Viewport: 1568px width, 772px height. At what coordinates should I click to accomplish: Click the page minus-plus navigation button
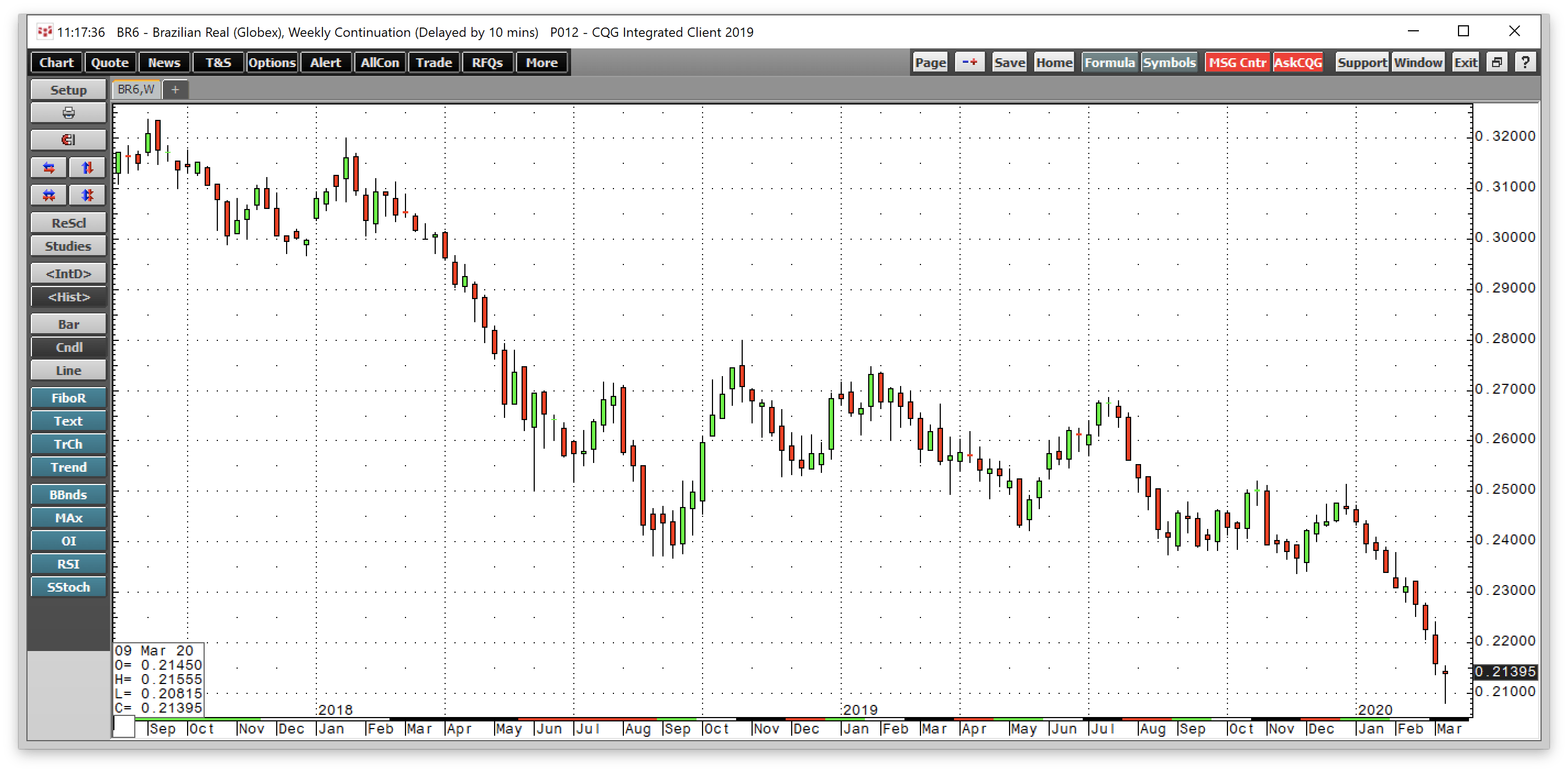pos(969,63)
